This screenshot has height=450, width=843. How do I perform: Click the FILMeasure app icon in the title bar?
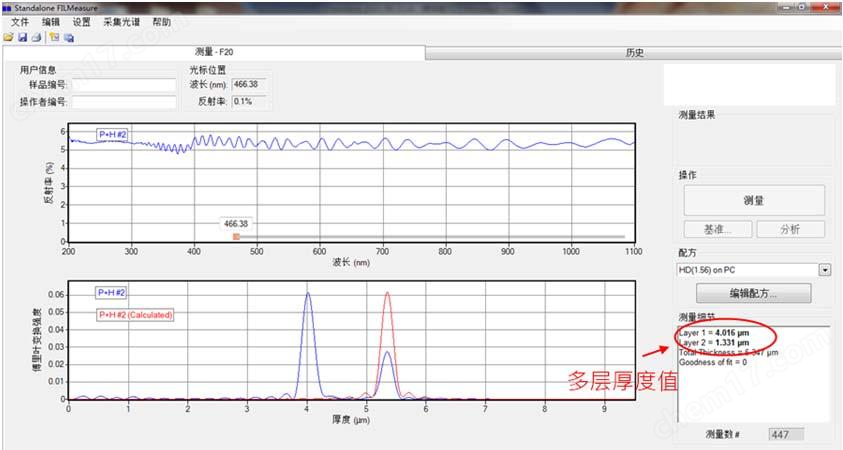(7, 6)
